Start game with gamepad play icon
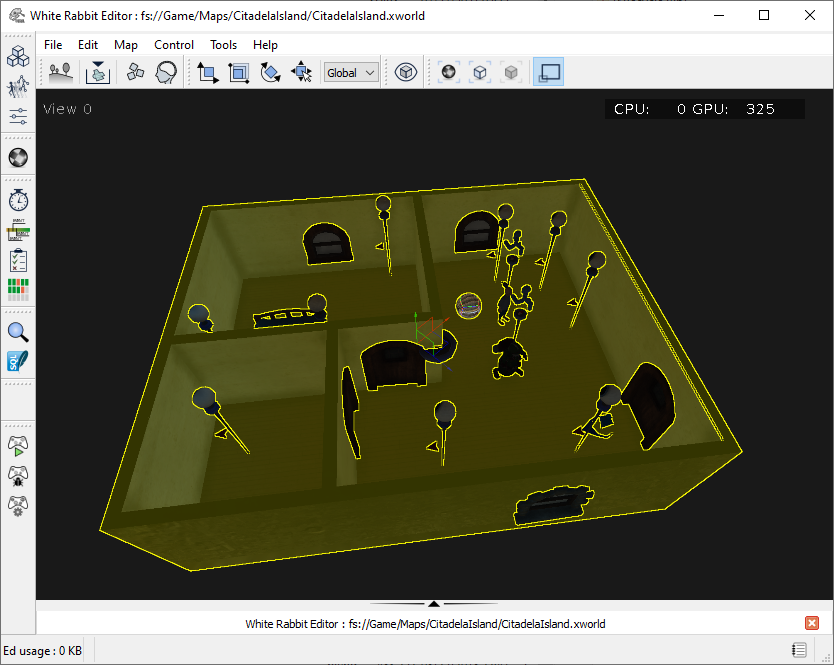The width and height of the screenshot is (834, 665). pos(18,446)
